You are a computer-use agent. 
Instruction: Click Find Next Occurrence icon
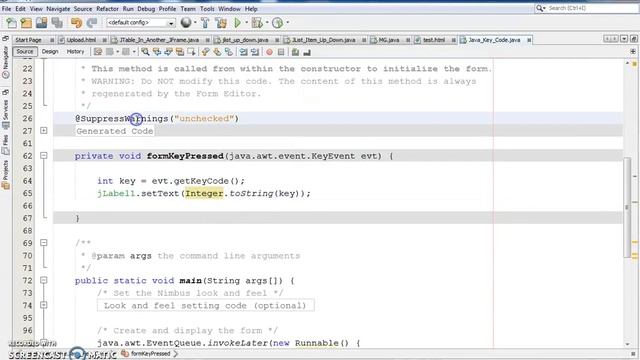click(x=168, y=52)
